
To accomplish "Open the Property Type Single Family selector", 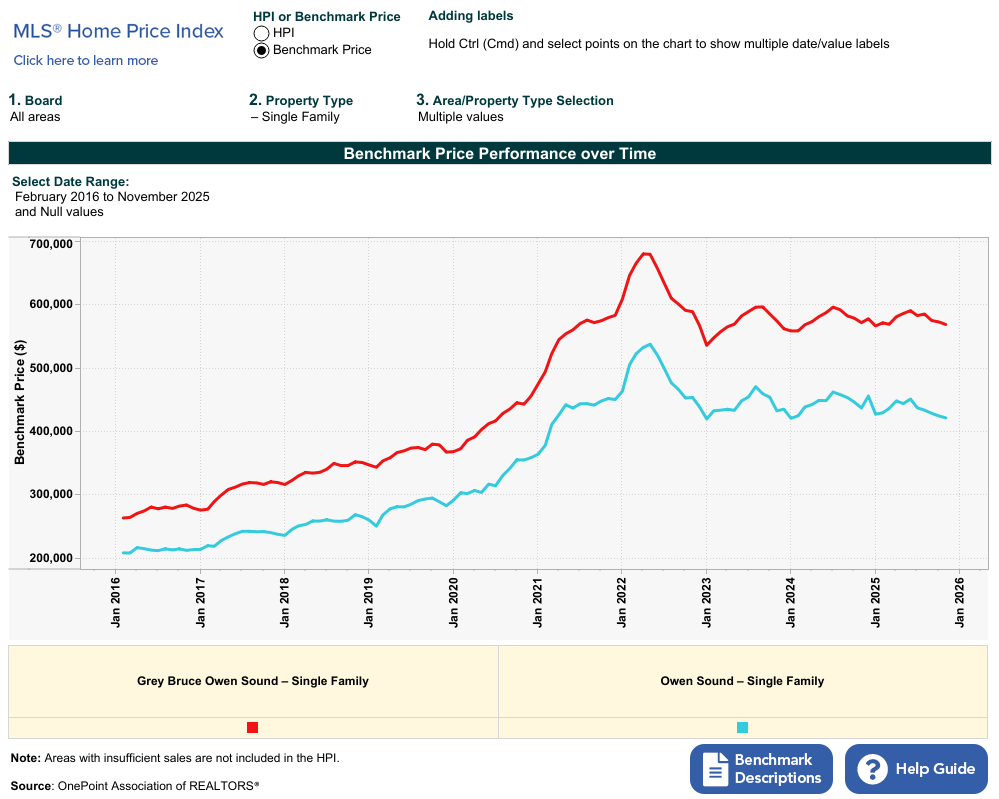I will (295, 117).
